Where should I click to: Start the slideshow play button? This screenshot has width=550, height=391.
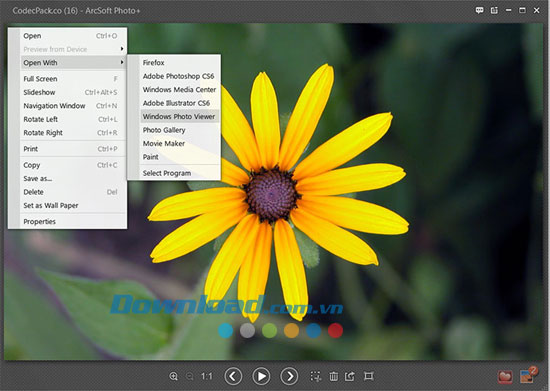tap(261, 376)
